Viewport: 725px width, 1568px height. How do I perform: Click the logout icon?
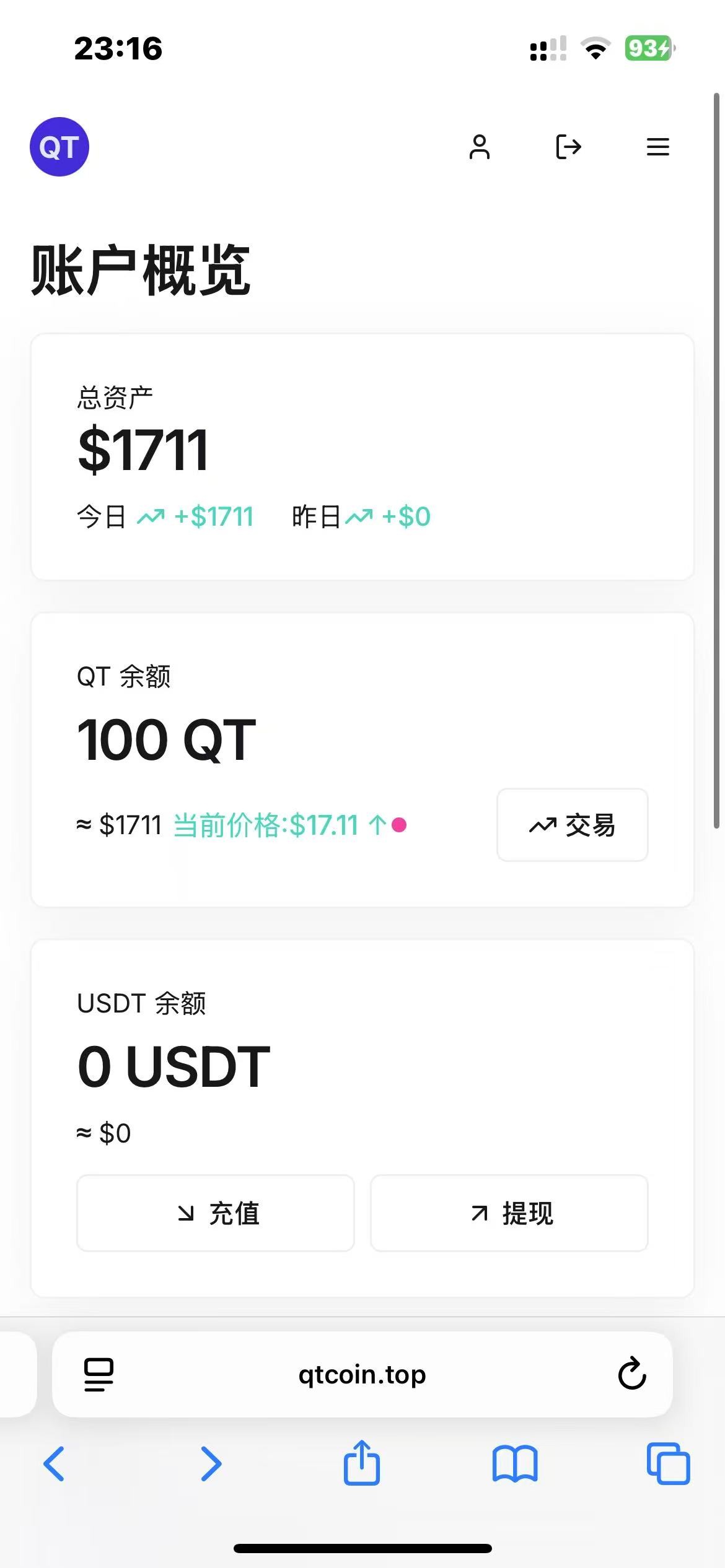568,147
